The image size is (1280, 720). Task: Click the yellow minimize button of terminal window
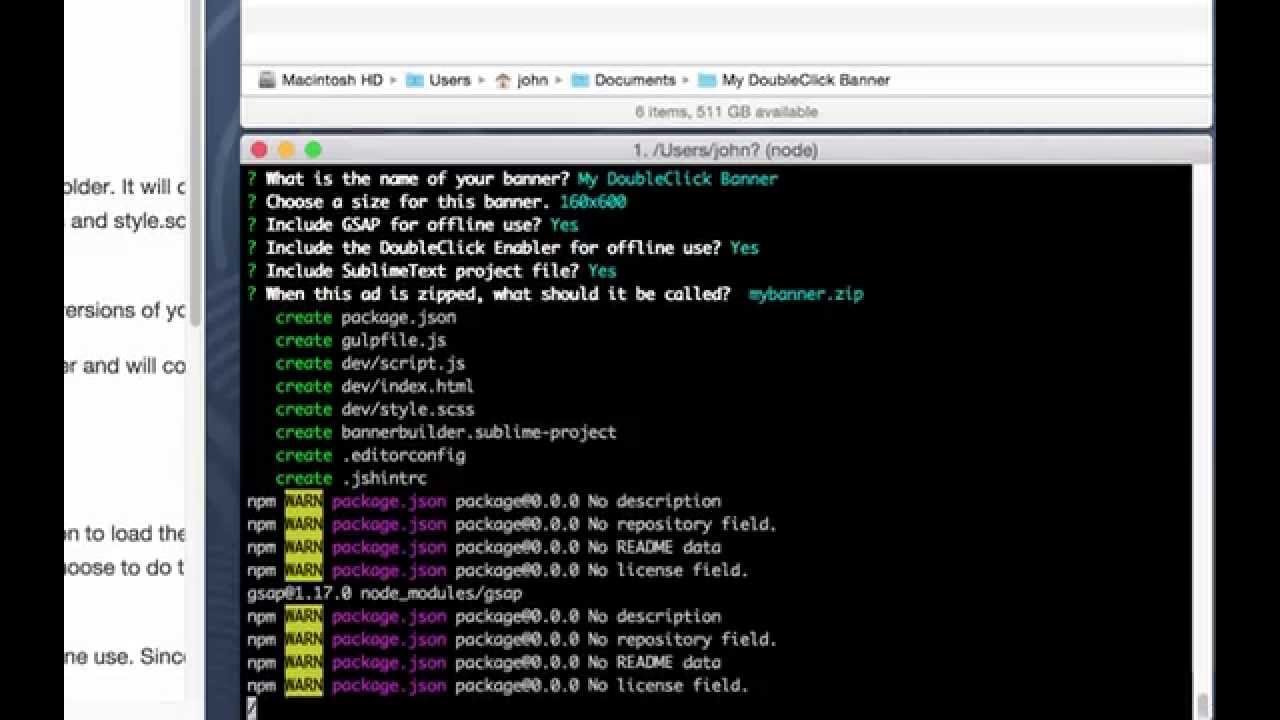click(286, 150)
